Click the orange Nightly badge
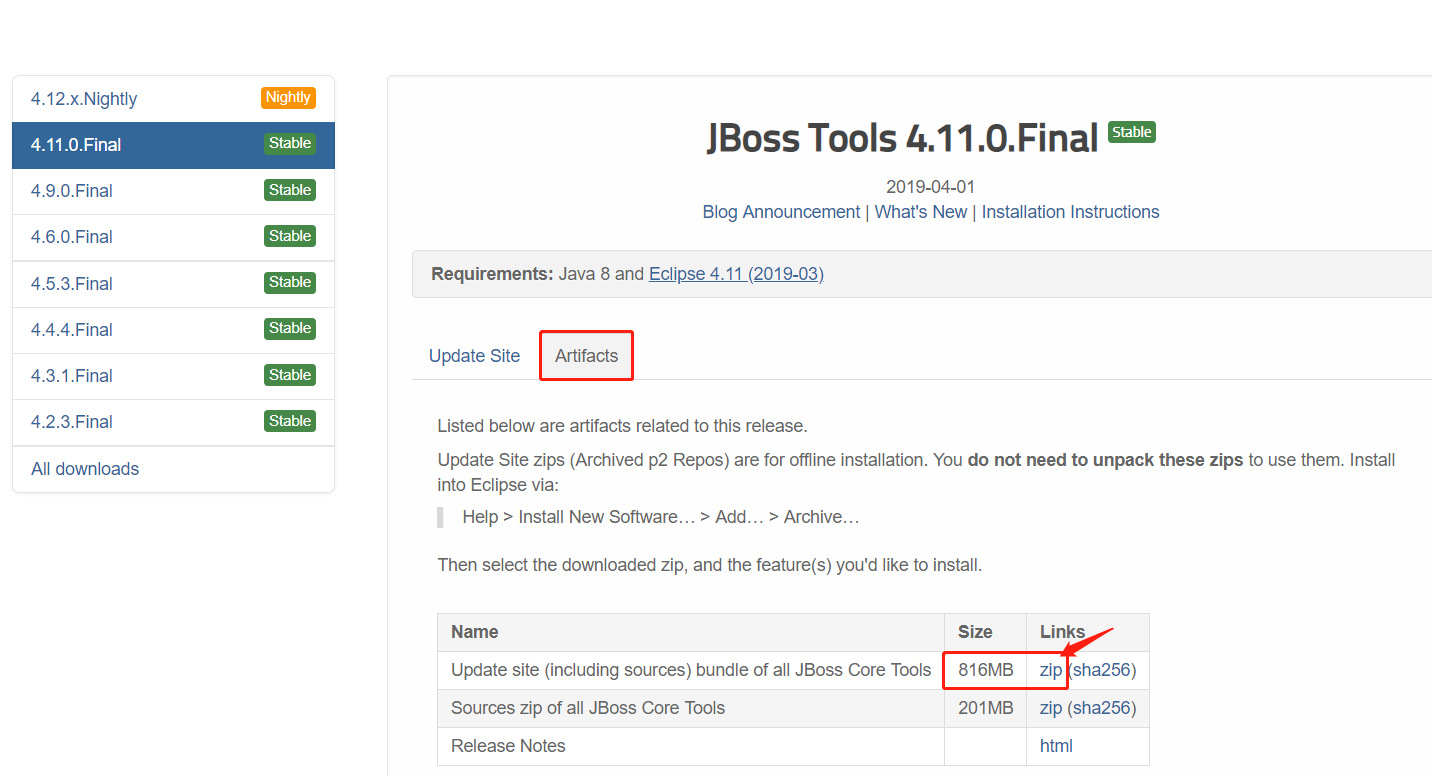The height and width of the screenshot is (776, 1432). (x=288, y=97)
